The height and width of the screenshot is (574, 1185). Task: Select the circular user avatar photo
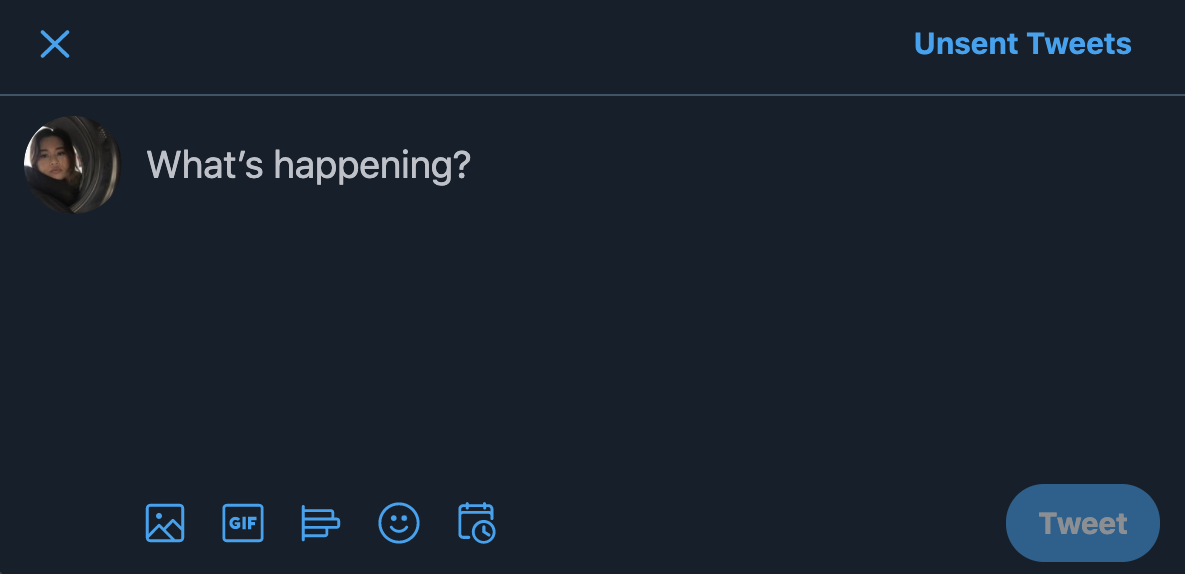coord(72,164)
